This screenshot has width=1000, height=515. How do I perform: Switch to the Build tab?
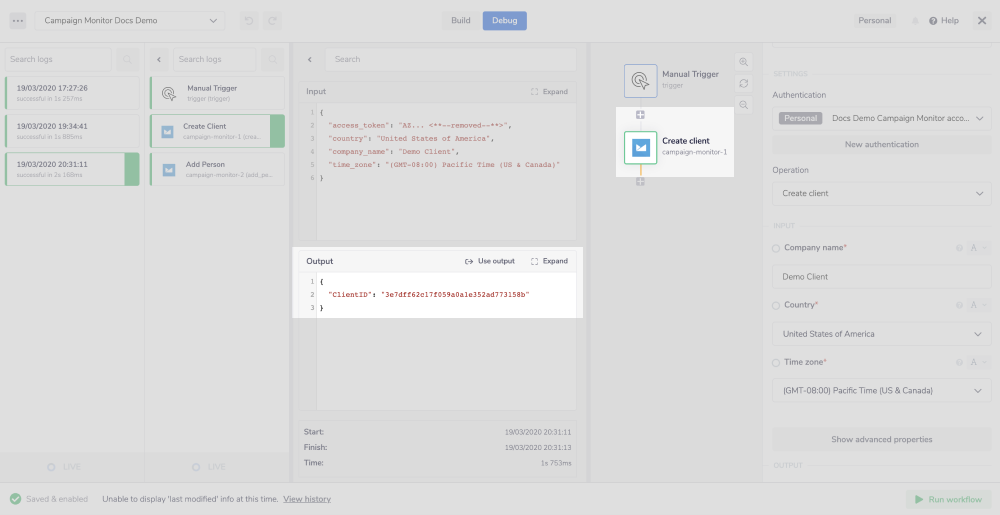pyautogui.click(x=461, y=20)
